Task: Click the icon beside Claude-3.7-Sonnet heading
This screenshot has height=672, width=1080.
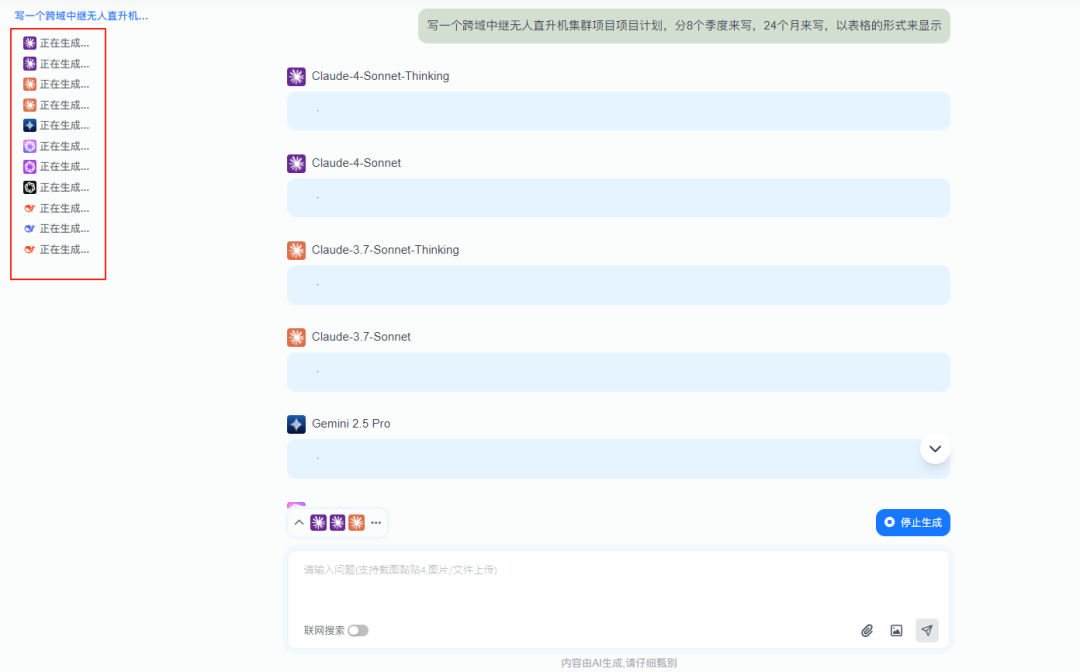Action: (296, 337)
